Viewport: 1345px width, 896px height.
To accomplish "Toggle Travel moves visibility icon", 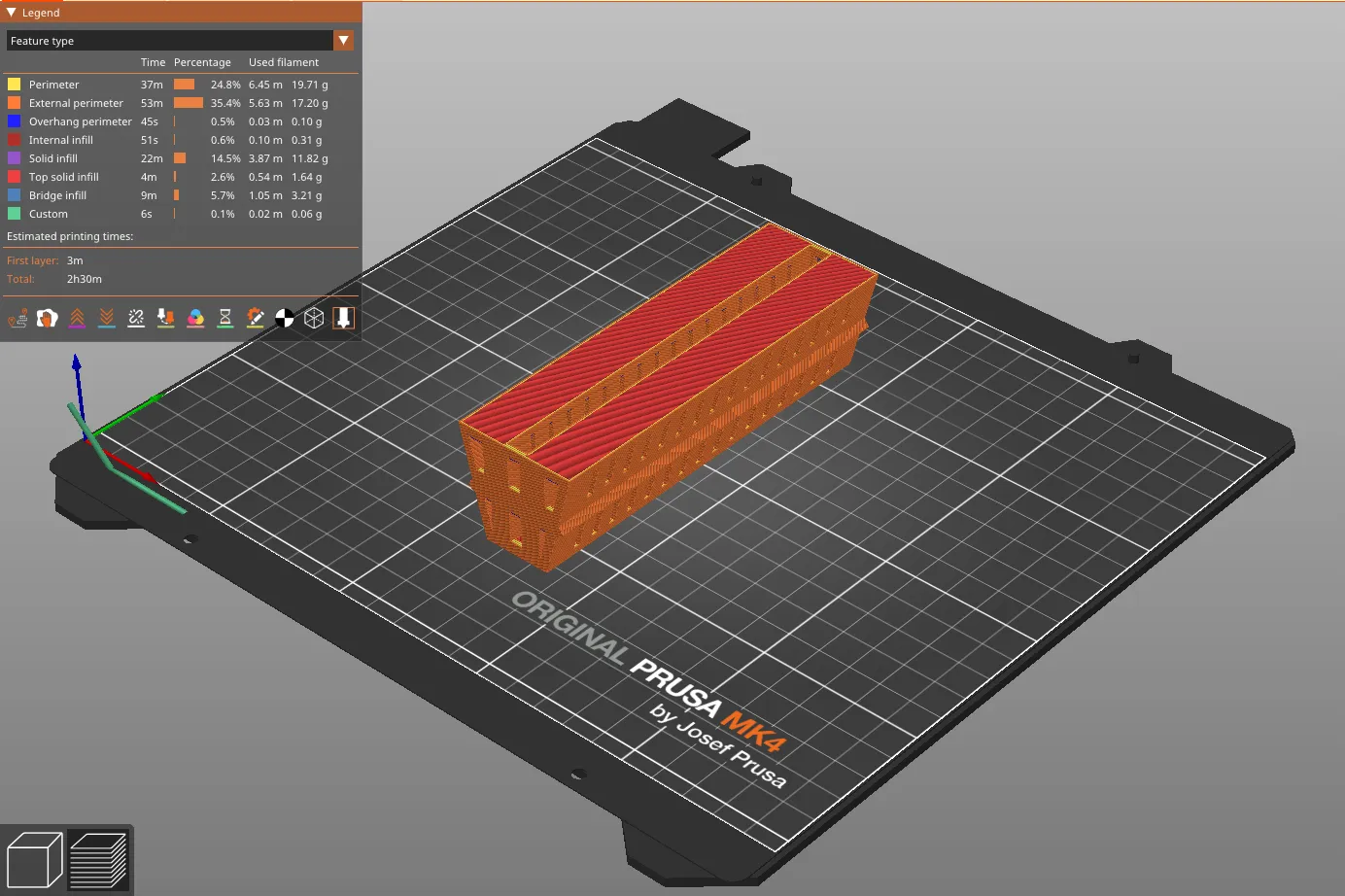I will [17, 318].
